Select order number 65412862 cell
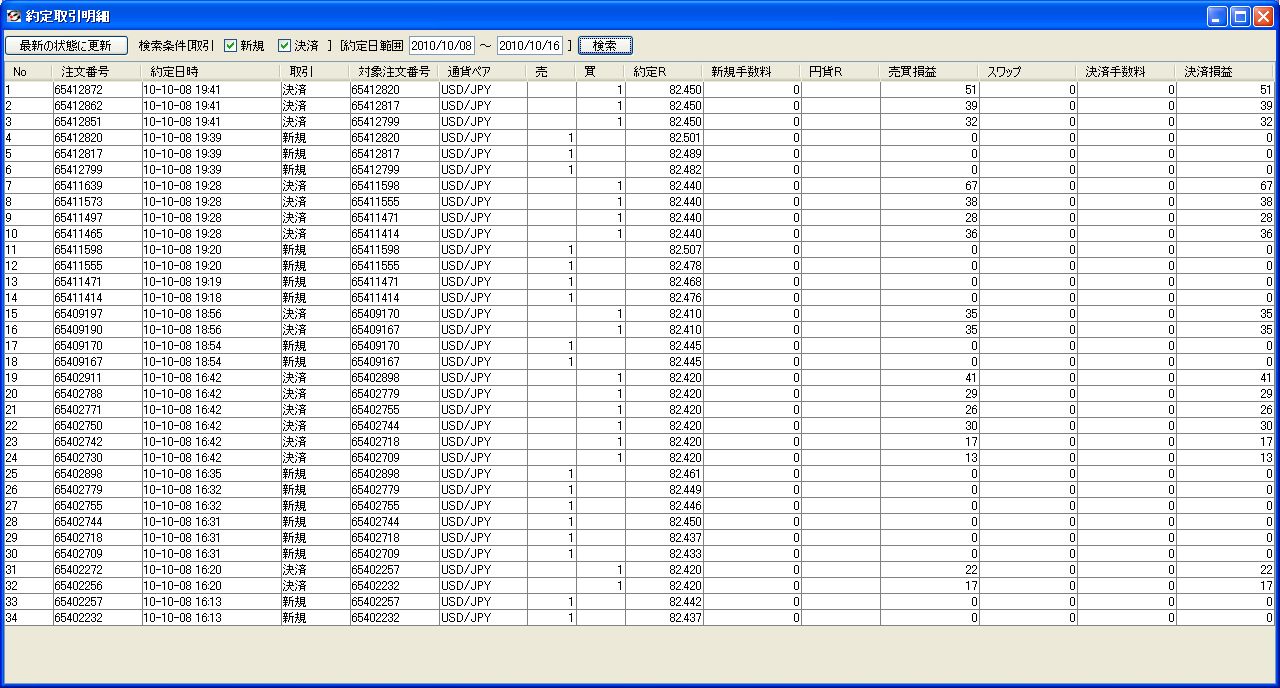The width and height of the screenshot is (1280, 688). tap(97, 106)
